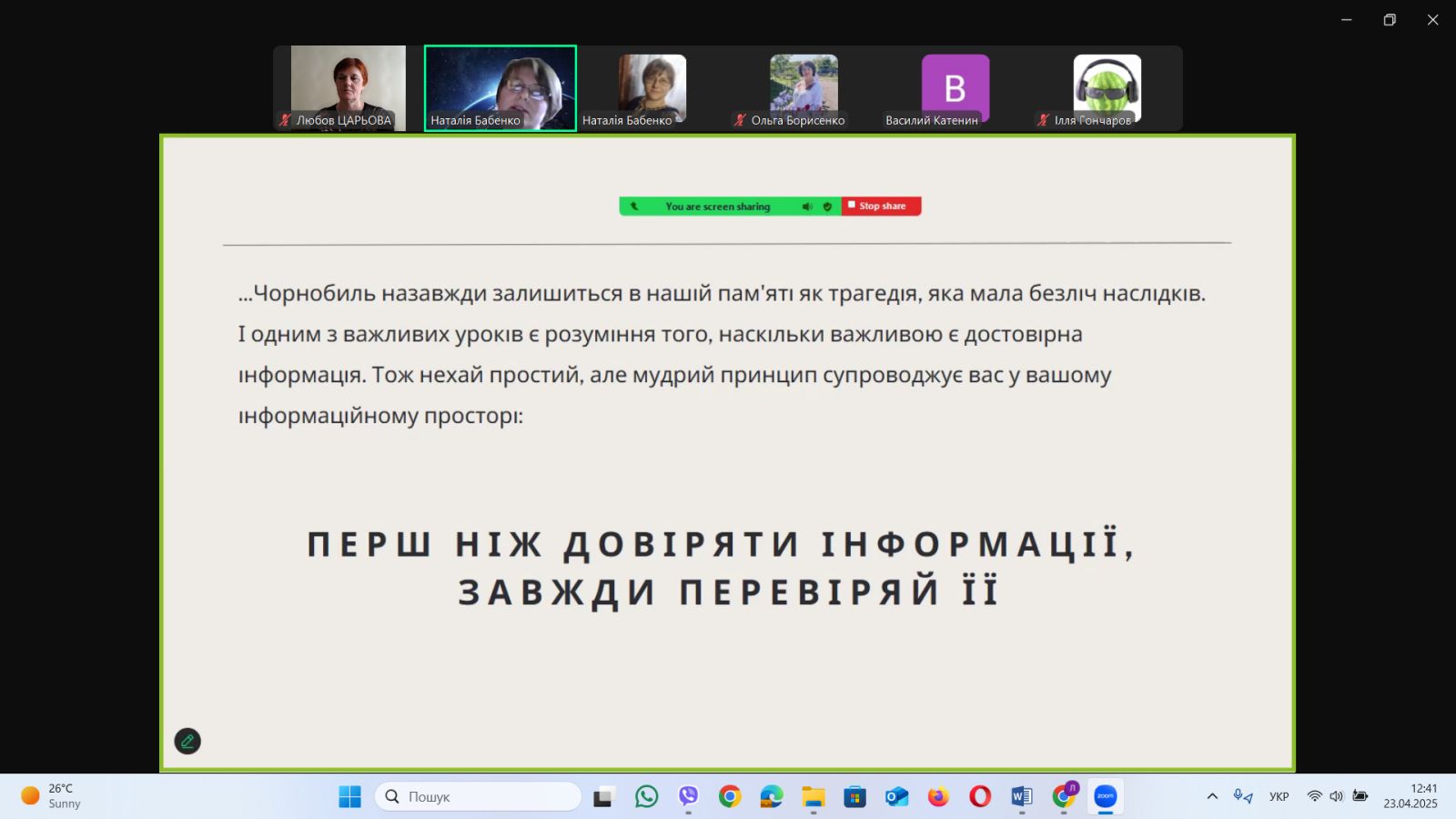Click the green annotation pencil icon

tap(187, 741)
